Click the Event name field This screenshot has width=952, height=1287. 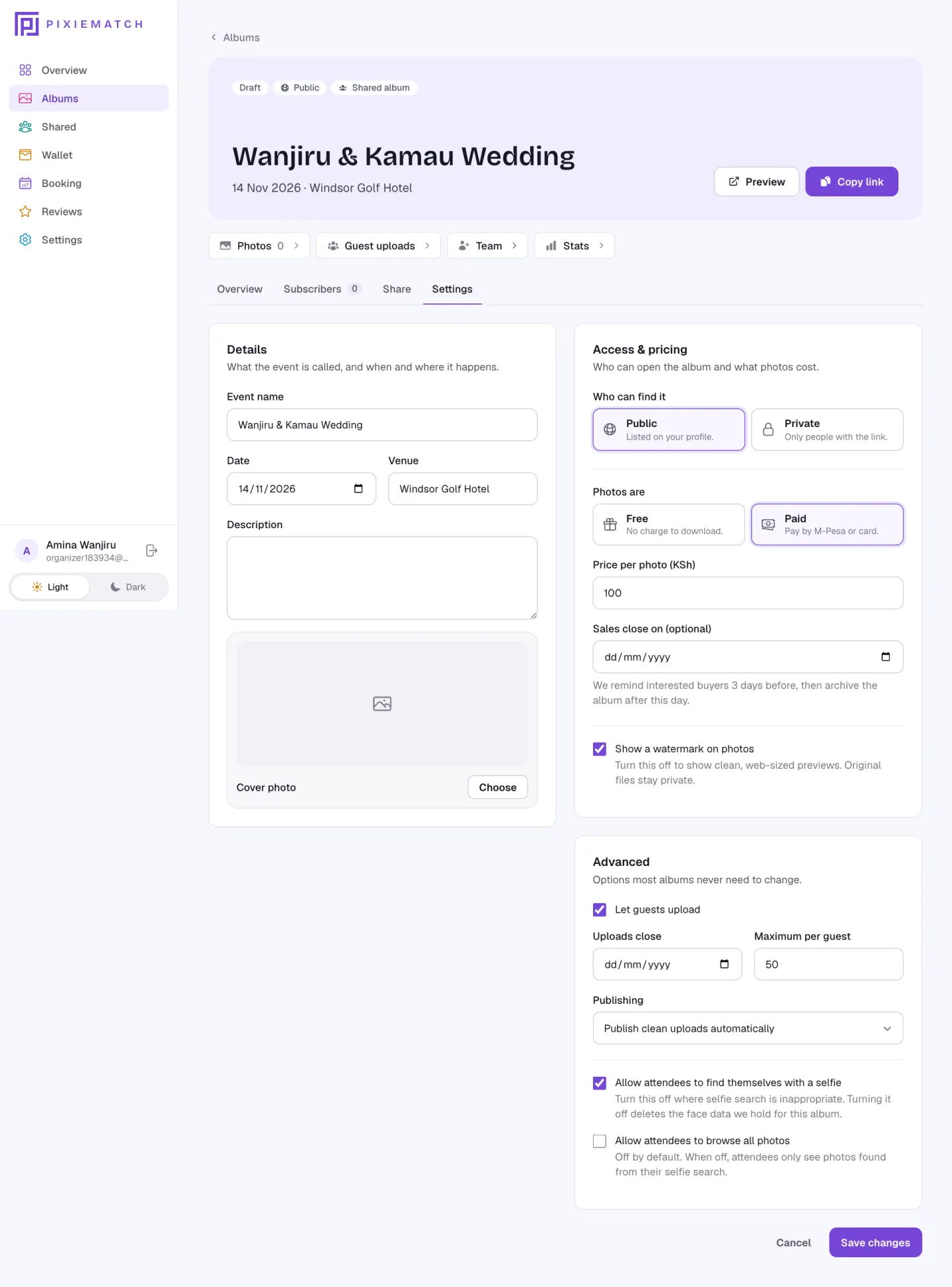coord(382,425)
